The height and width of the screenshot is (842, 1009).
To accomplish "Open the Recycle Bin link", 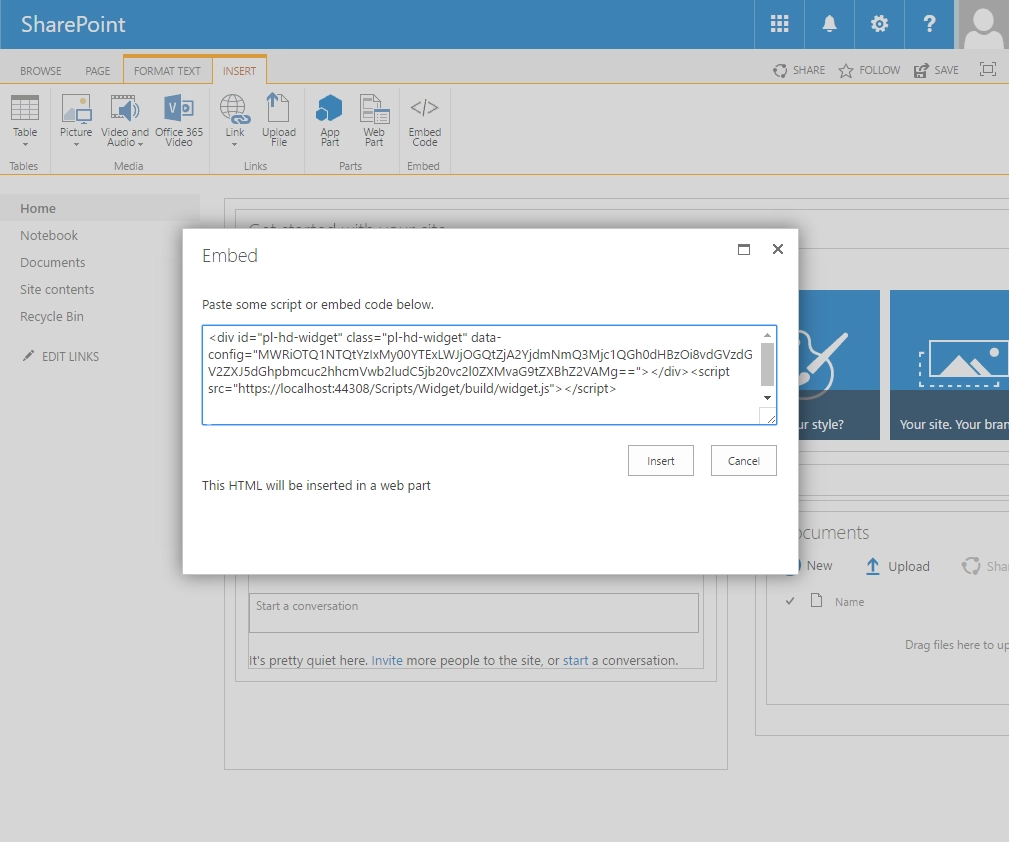I will 52,317.
